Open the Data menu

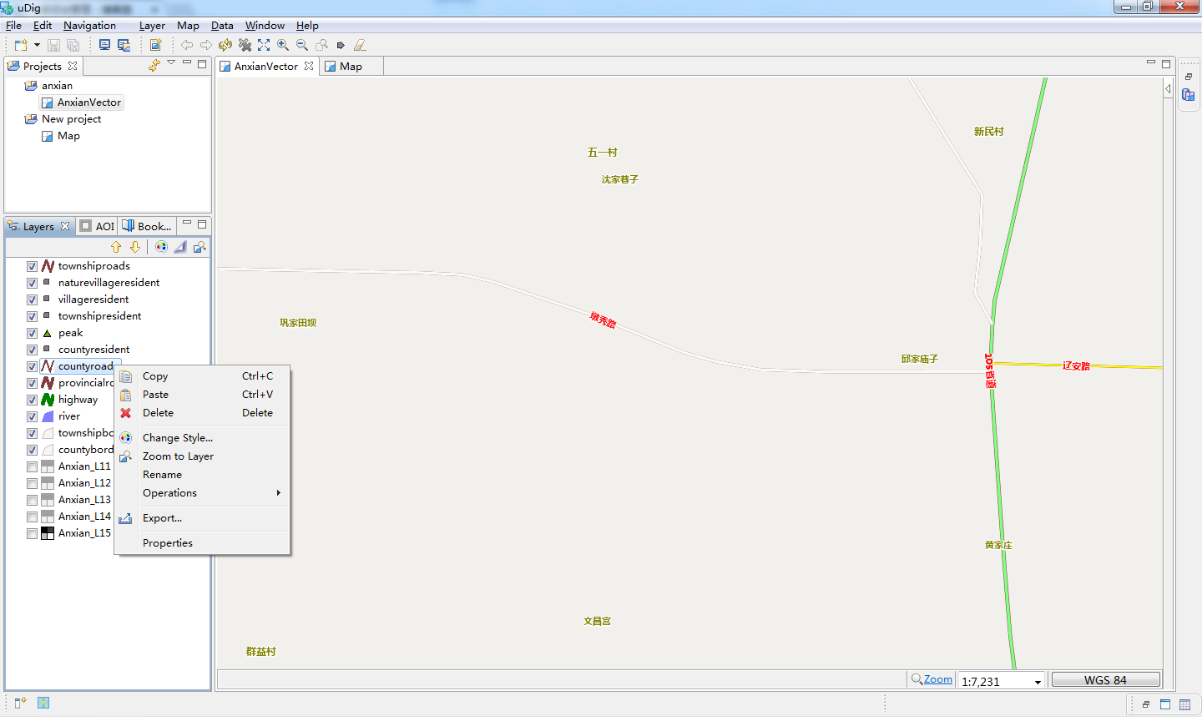coord(222,25)
